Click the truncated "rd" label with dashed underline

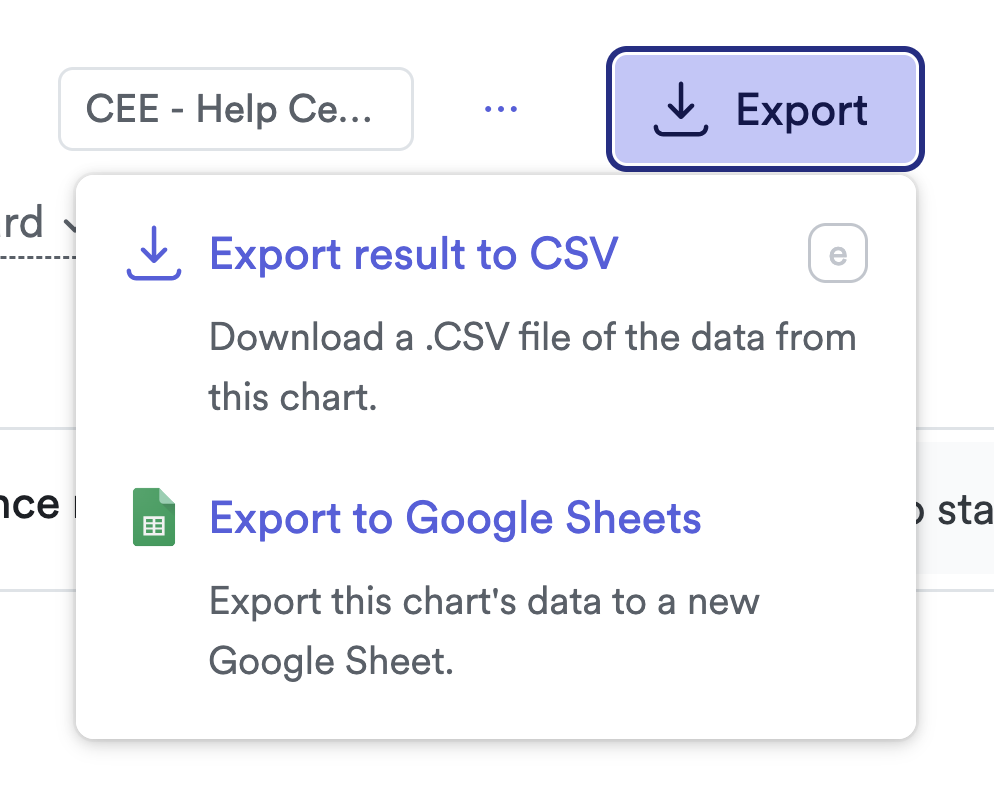click(x=22, y=223)
